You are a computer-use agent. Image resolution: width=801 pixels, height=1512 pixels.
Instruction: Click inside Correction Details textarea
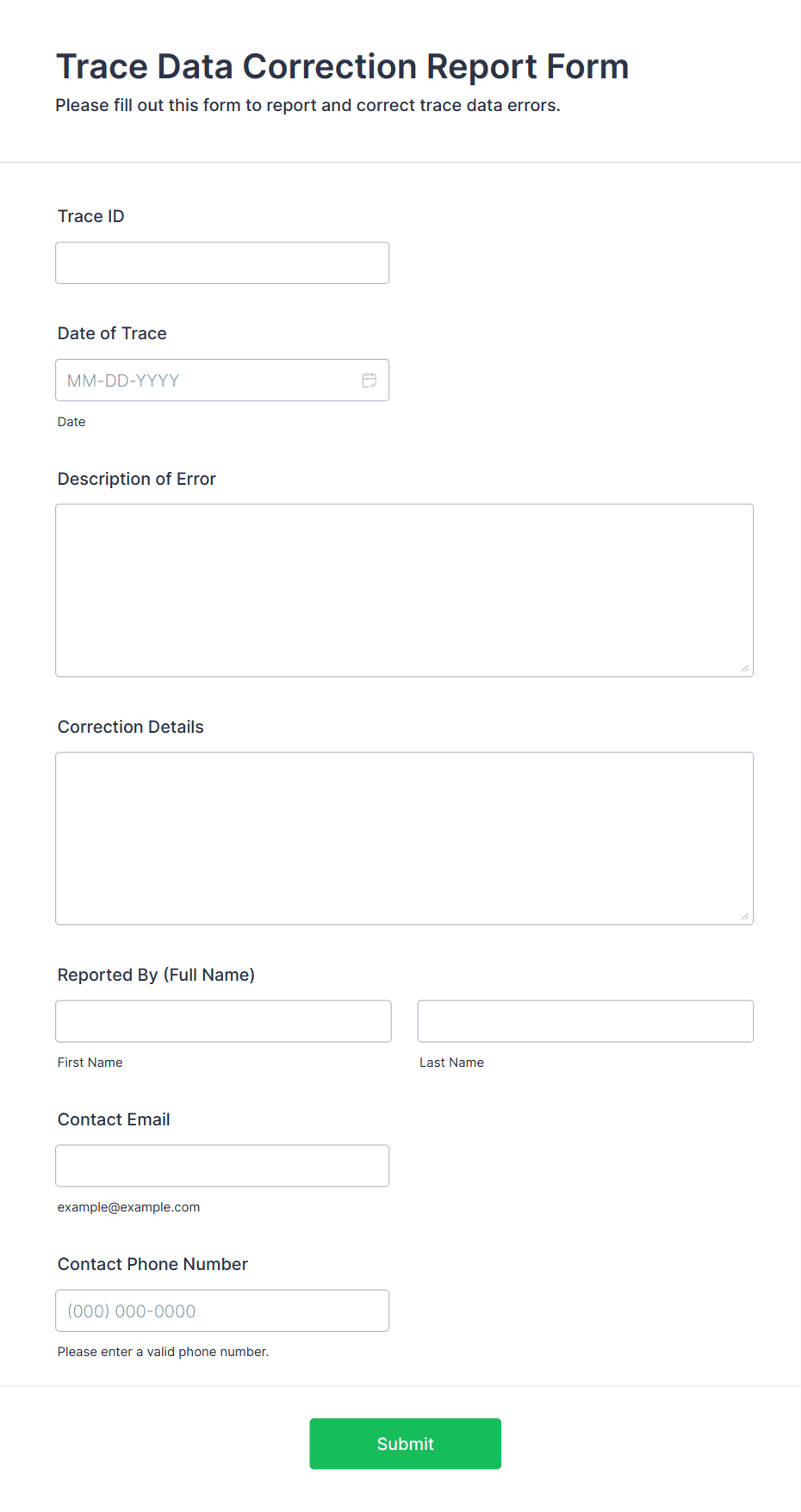click(405, 839)
